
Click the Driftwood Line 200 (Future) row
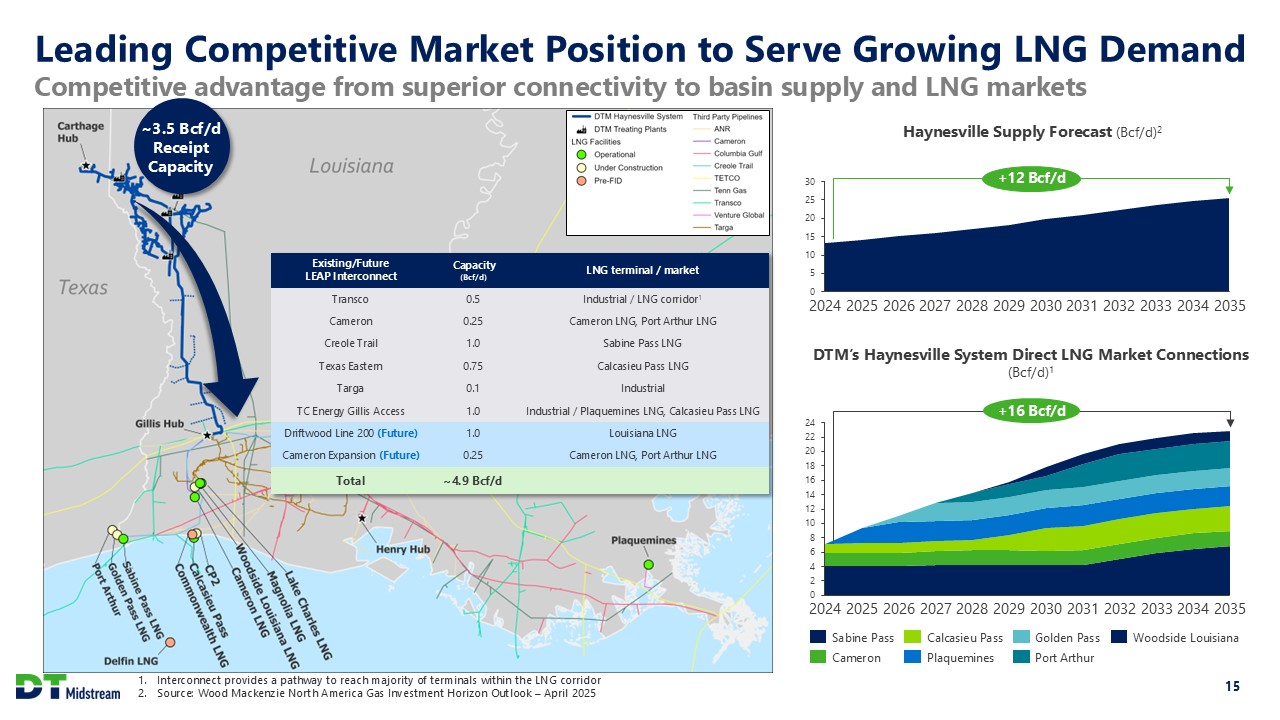(518, 433)
